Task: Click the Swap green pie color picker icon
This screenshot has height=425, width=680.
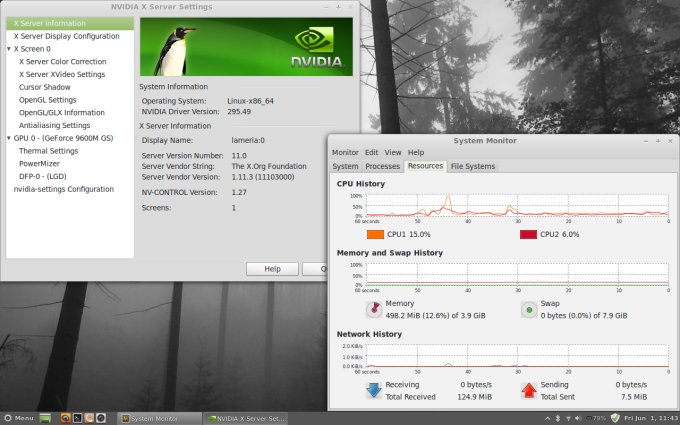Action: tap(529, 310)
